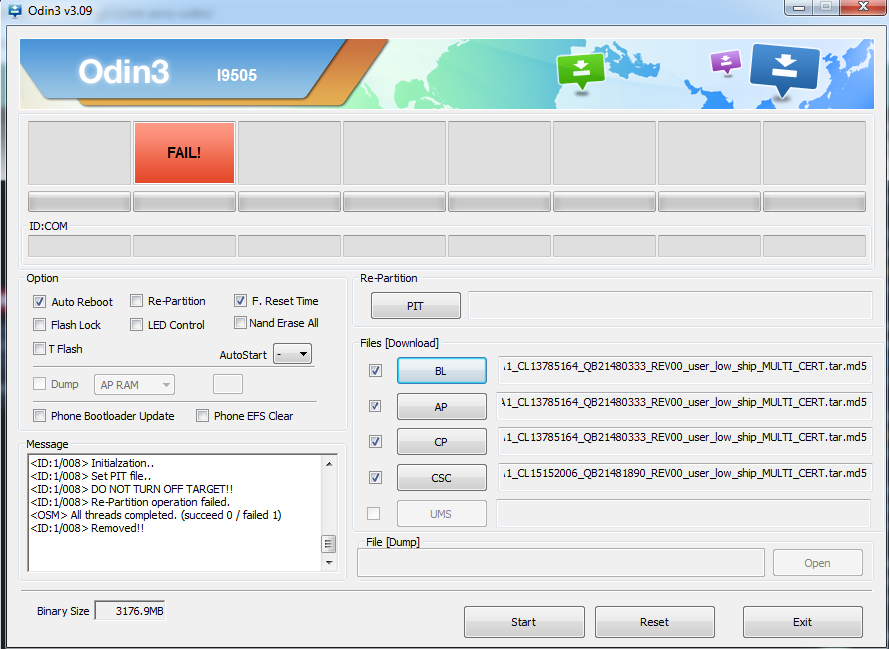This screenshot has height=649, width=889.
Task: Start the flashing process
Action: (524, 622)
